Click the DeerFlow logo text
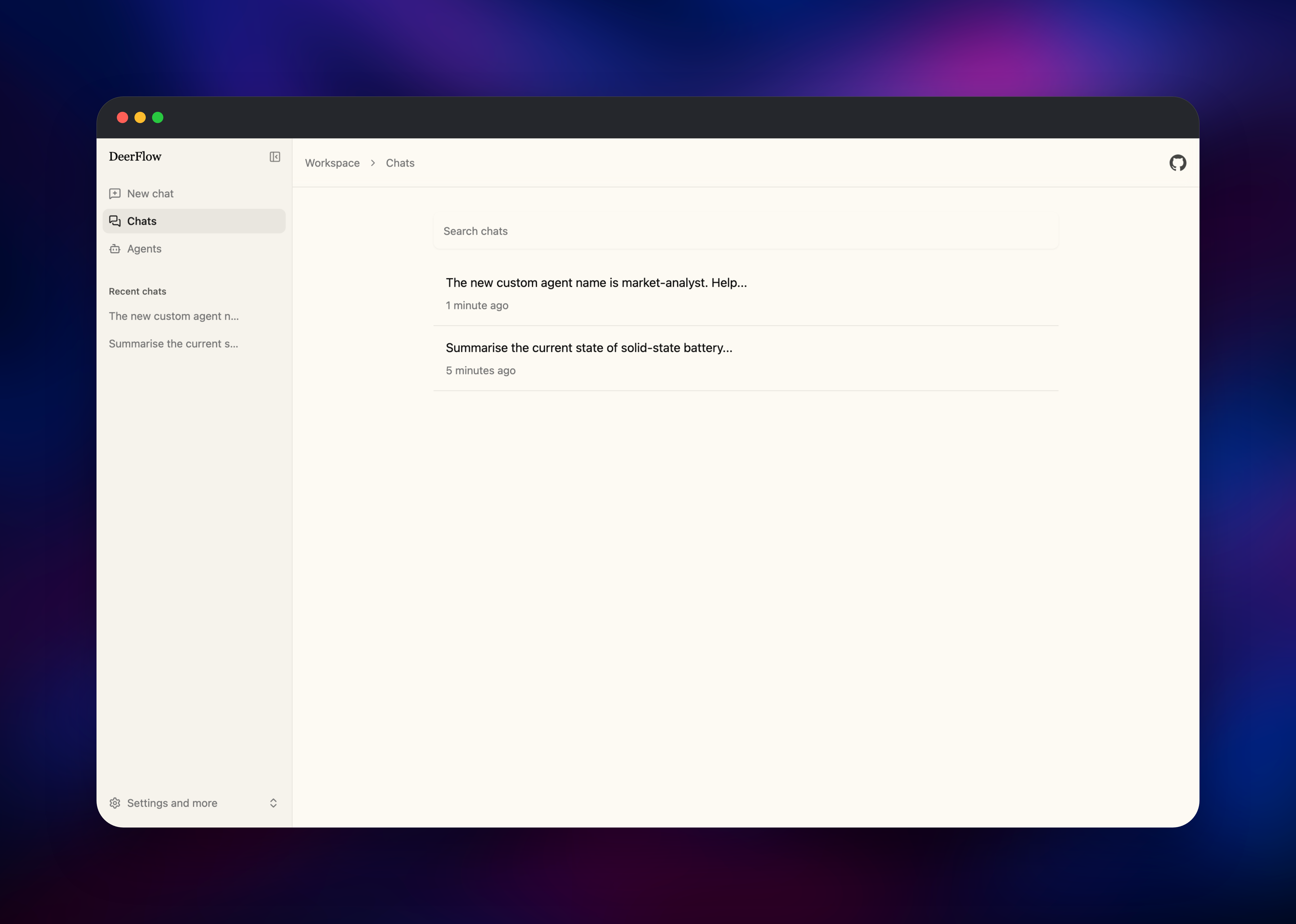 click(135, 156)
